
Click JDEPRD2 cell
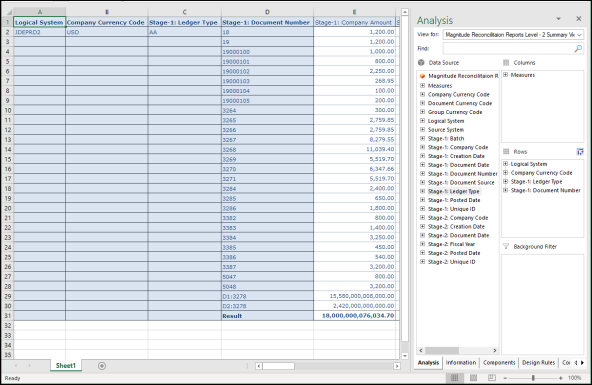click(39, 32)
